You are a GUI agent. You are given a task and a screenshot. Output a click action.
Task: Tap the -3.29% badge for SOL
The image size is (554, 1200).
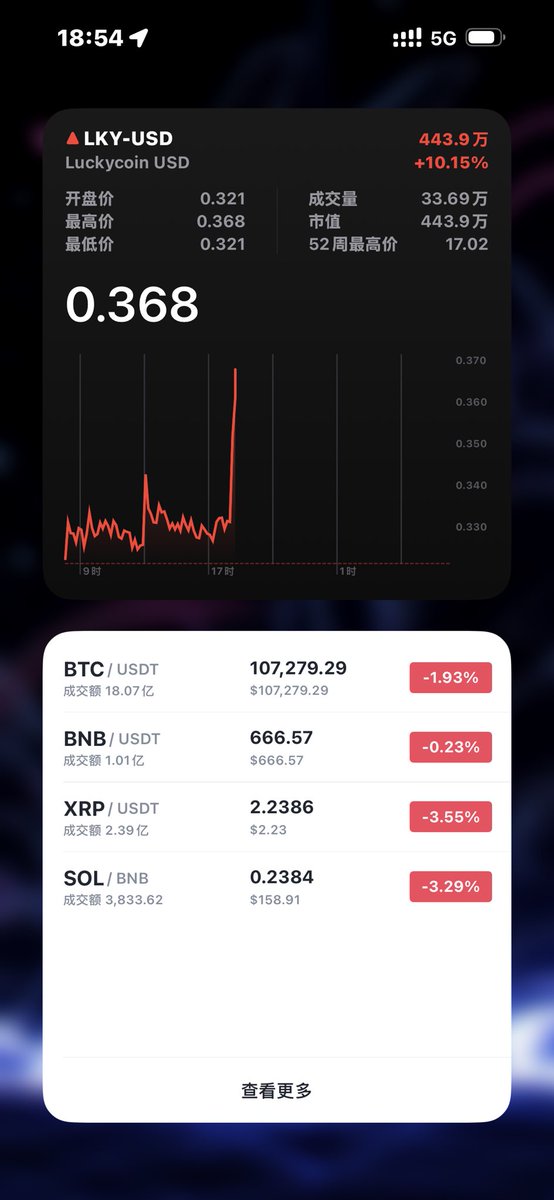coord(450,886)
